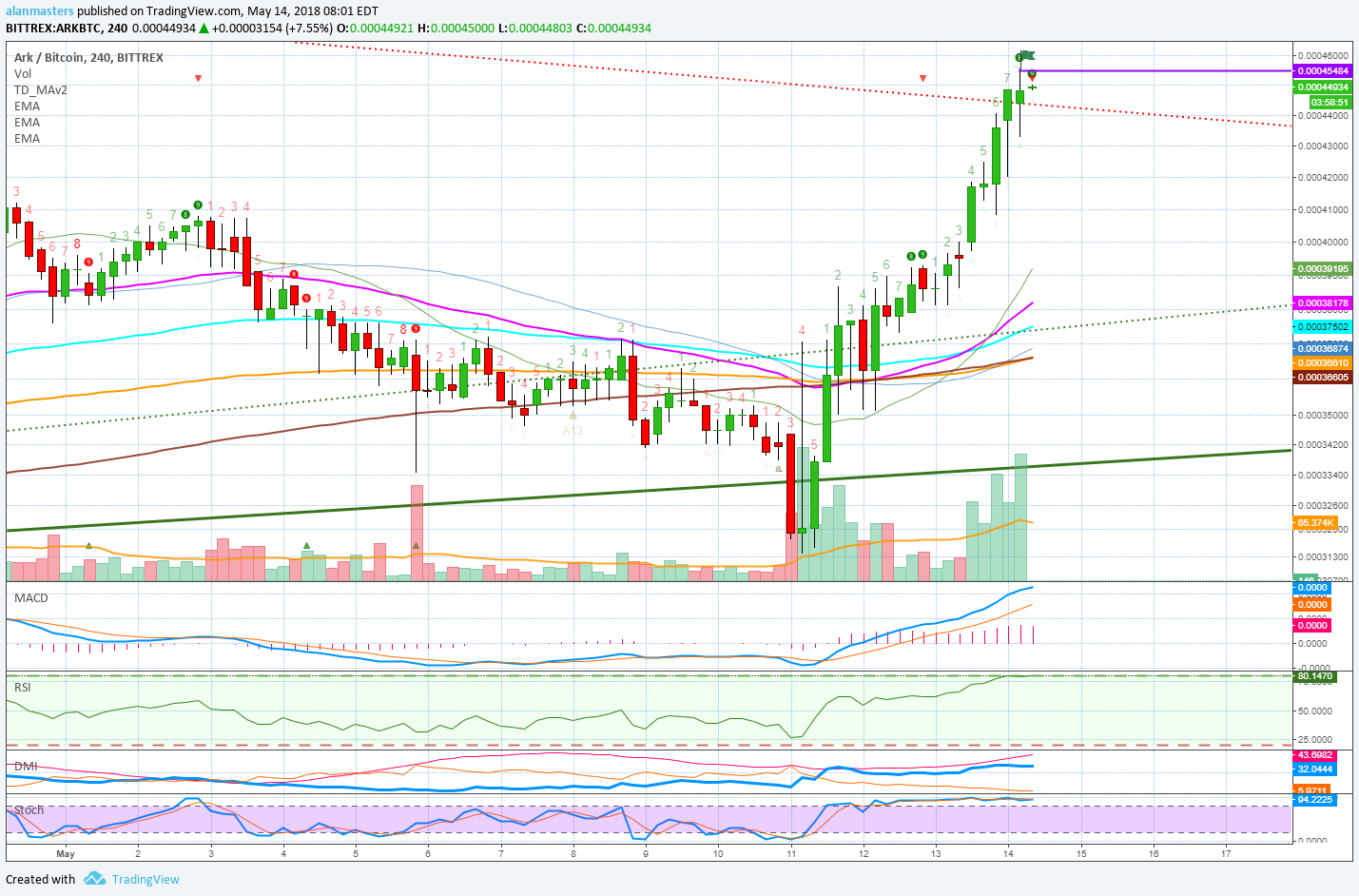Click the blue 0.0000 MACD value label
Screen dimensions: 1359x896
[x=1312, y=587]
